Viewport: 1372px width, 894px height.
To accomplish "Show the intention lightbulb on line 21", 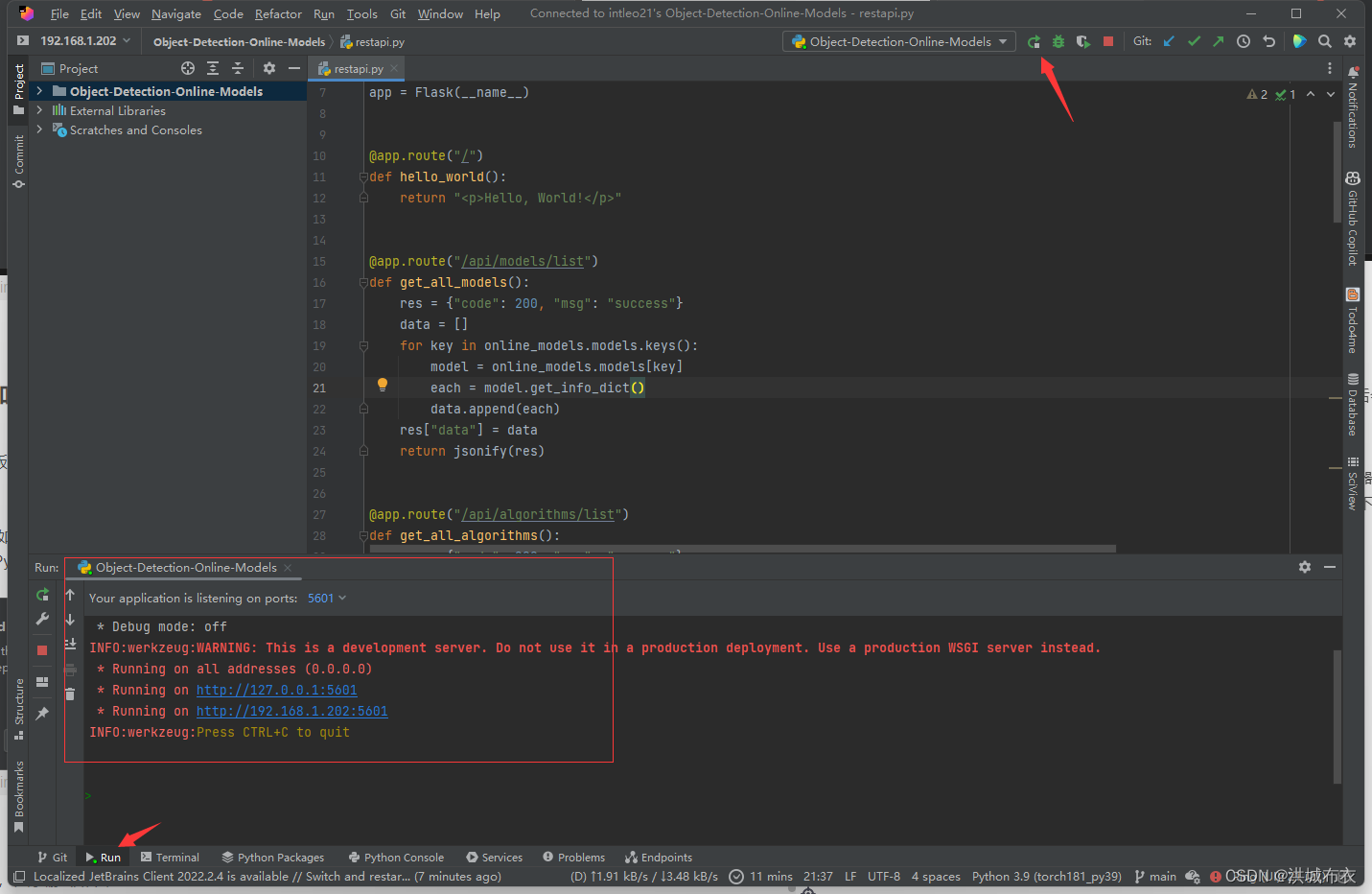I will (383, 385).
